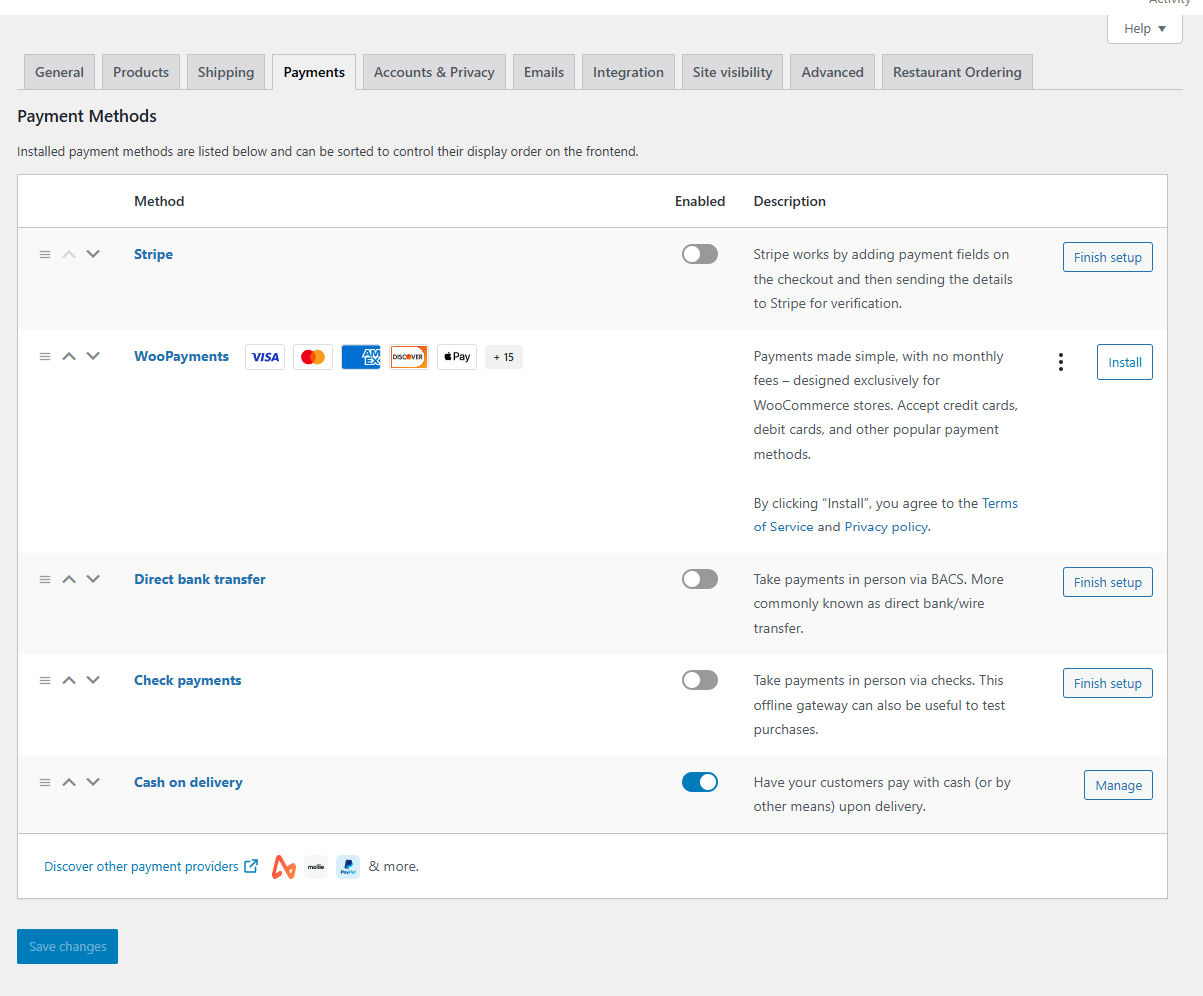
Task: Open the Restaurant Ordering tab
Action: coord(957,72)
